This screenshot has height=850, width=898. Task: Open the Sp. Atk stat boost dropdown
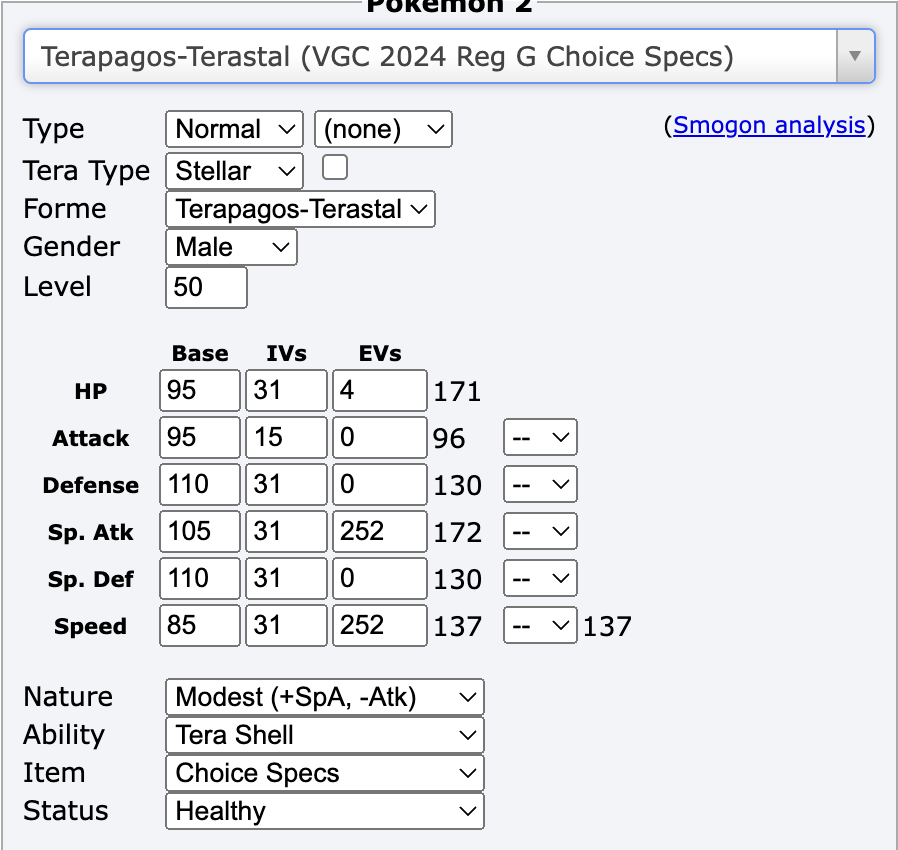tap(540, 531)
